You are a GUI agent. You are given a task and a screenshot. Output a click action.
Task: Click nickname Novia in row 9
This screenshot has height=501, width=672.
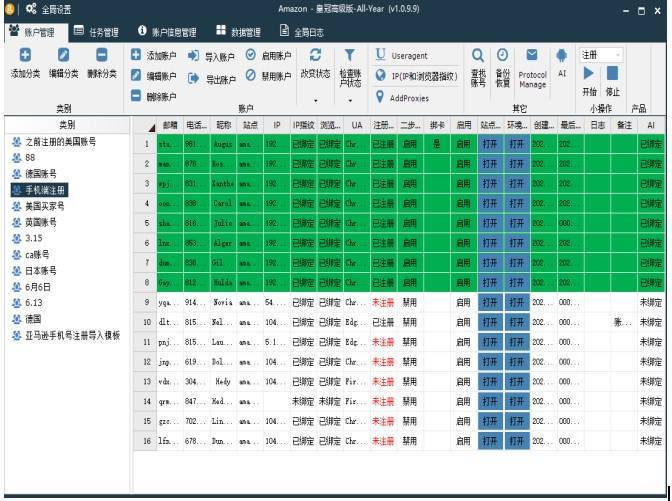point(223,303)
